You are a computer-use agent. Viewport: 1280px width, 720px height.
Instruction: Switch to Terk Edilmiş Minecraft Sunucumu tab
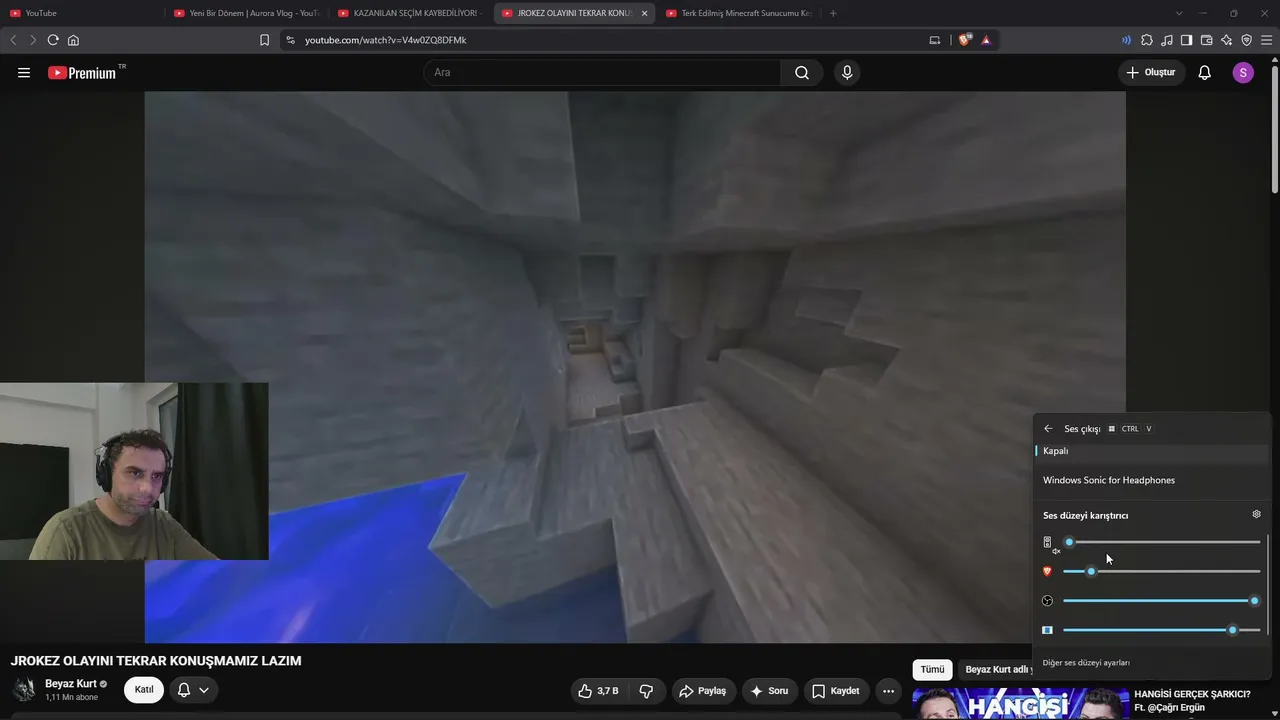pyautogui.click(x=738, y=13)
